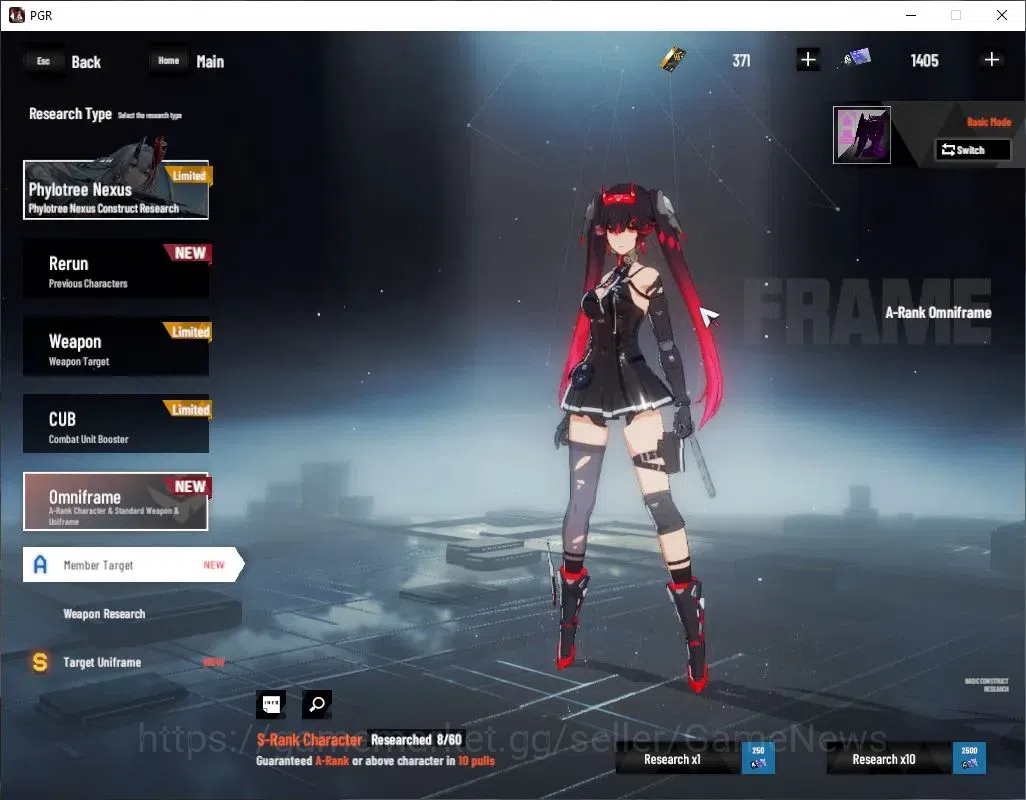Minimize the PGR window

pyautogui.click(x=911, y=15)
